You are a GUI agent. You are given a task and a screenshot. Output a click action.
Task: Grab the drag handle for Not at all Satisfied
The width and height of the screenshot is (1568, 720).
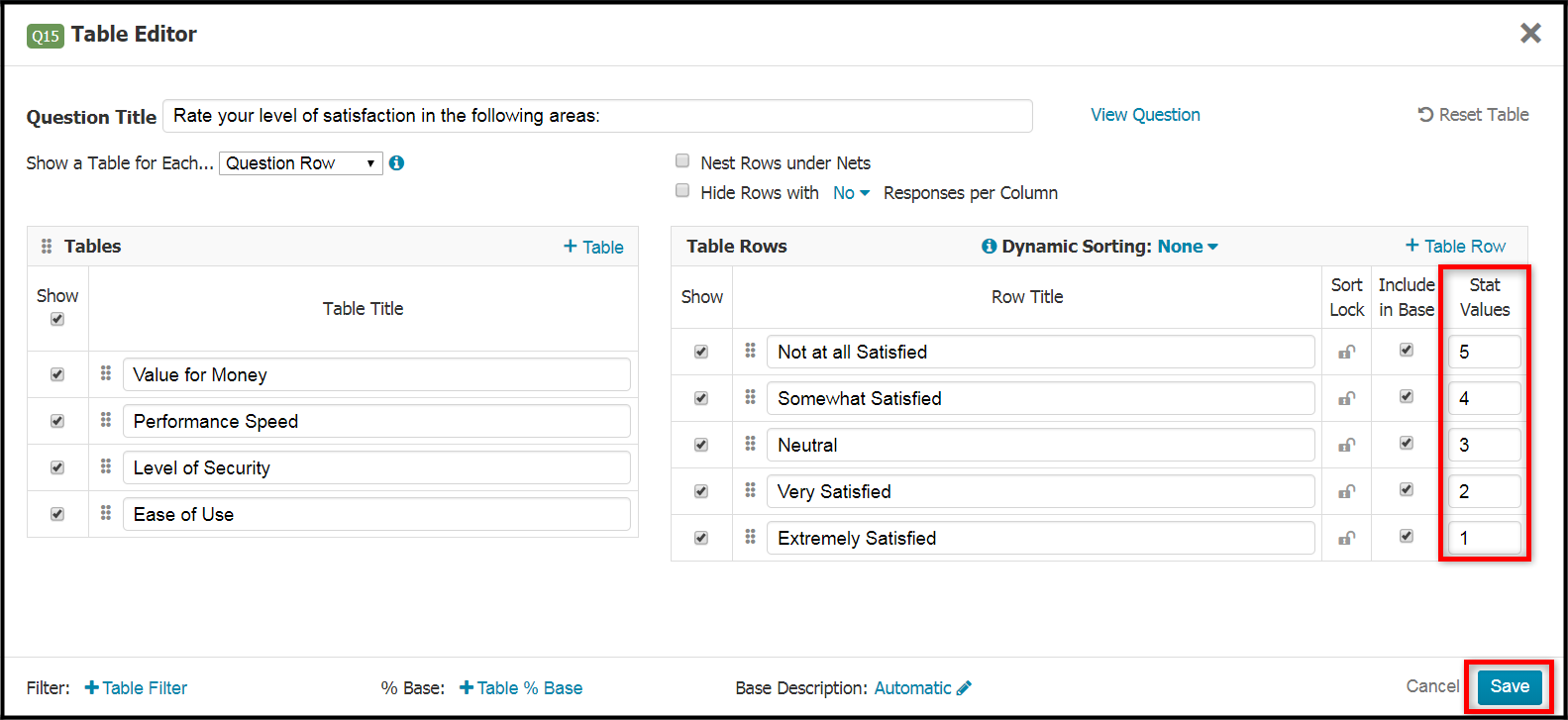(x=751, y=351)
